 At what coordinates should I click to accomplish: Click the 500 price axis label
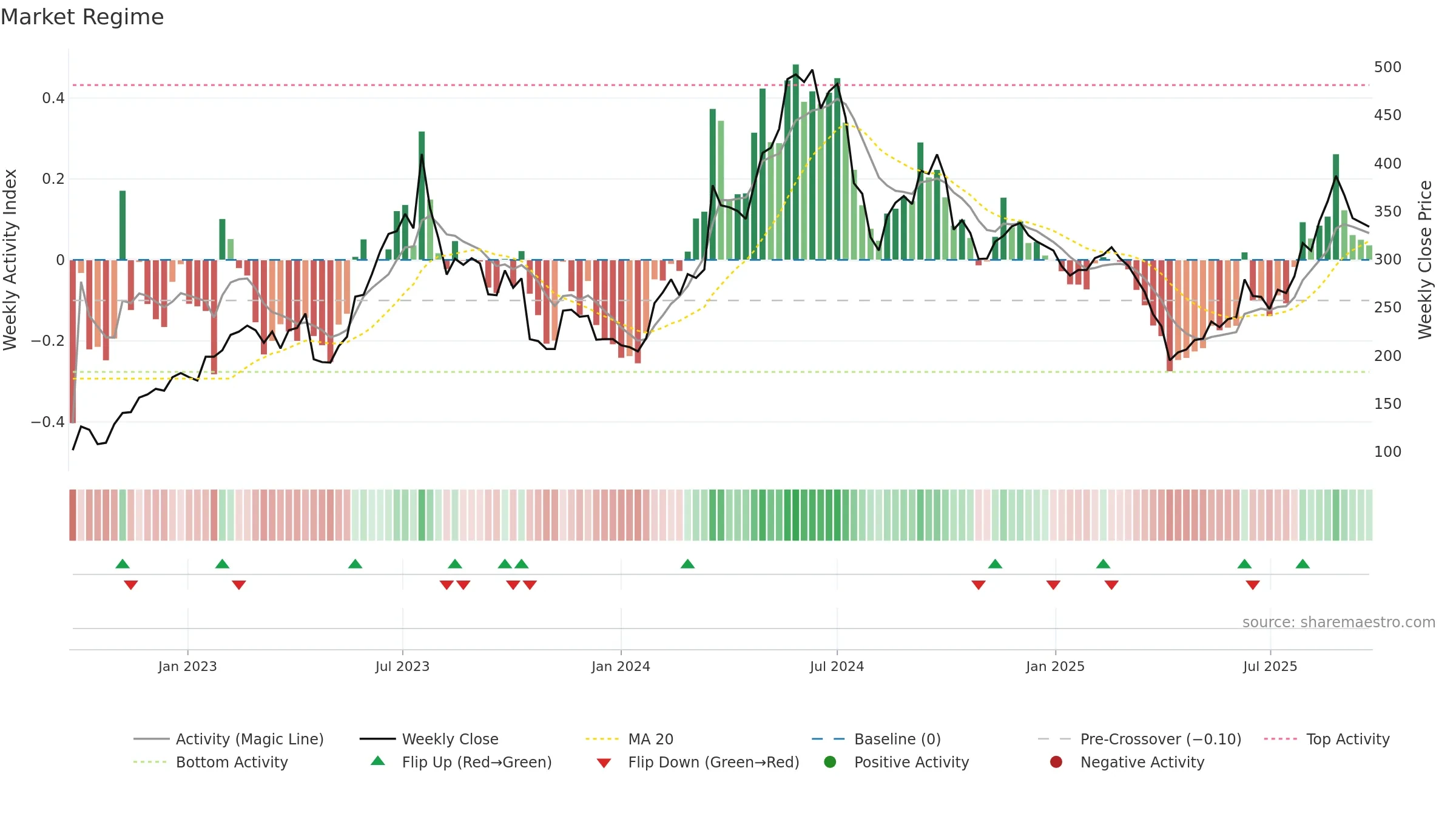click(x=1387, y=67)
